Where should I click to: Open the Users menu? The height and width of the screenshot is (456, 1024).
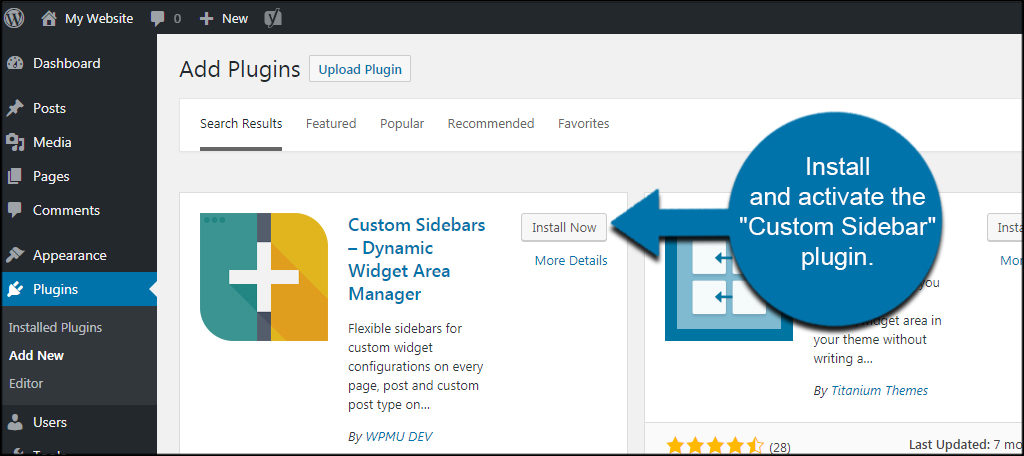coord(50,422)
